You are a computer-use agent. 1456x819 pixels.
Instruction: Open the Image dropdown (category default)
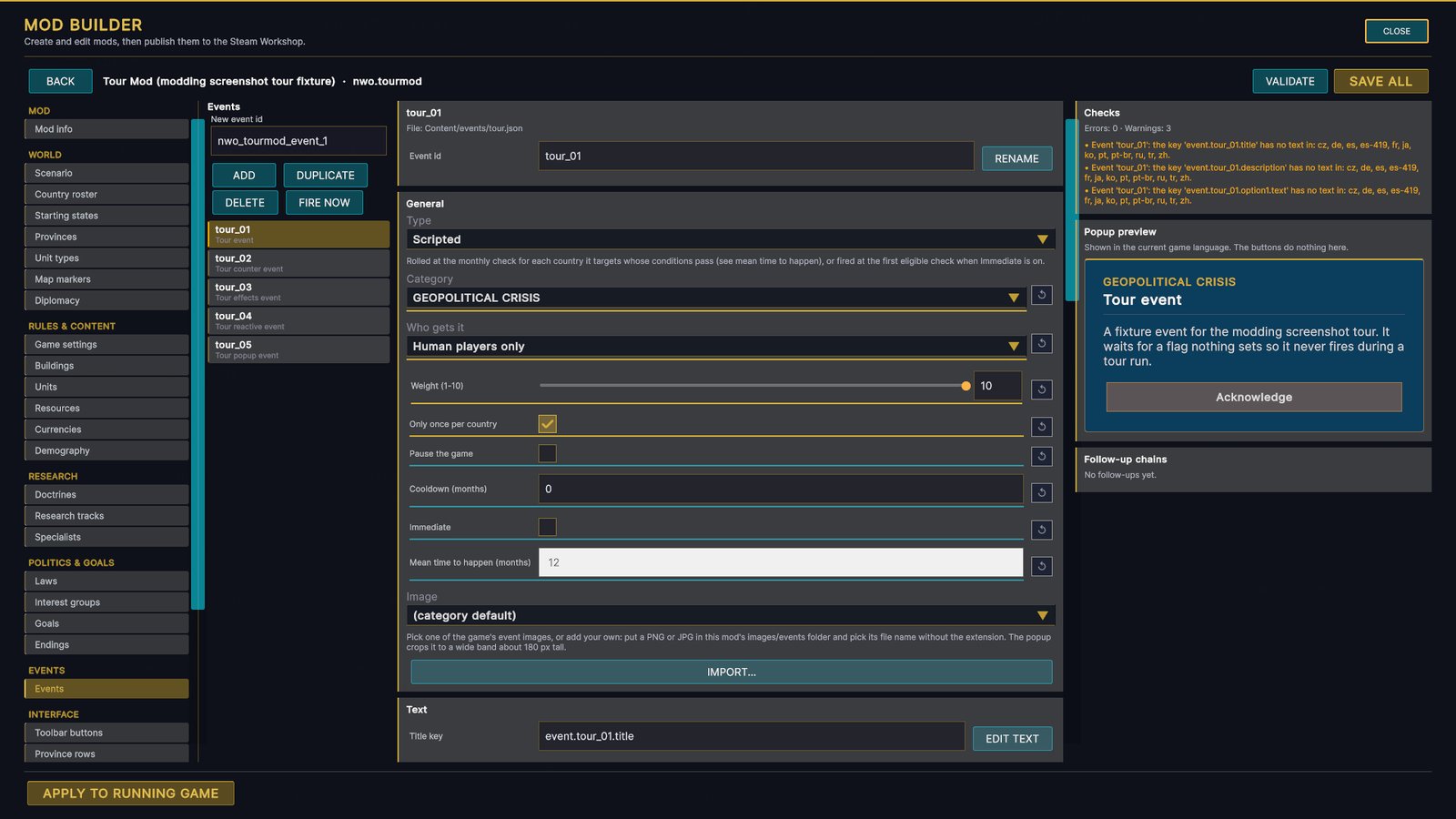pyautogui.click(x=731, y=615)
